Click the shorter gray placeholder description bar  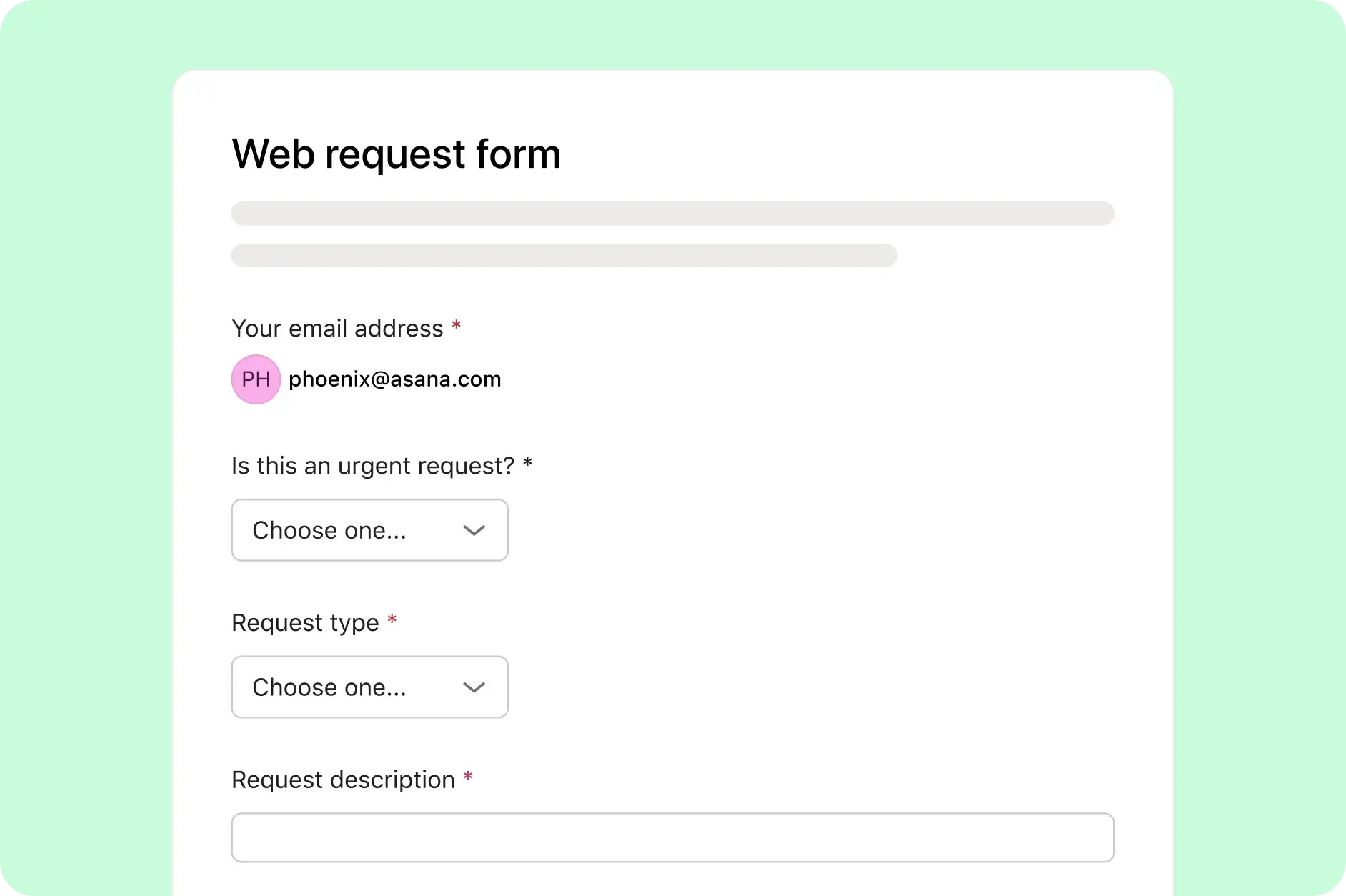pyautogui.click(x=564, y=256)
